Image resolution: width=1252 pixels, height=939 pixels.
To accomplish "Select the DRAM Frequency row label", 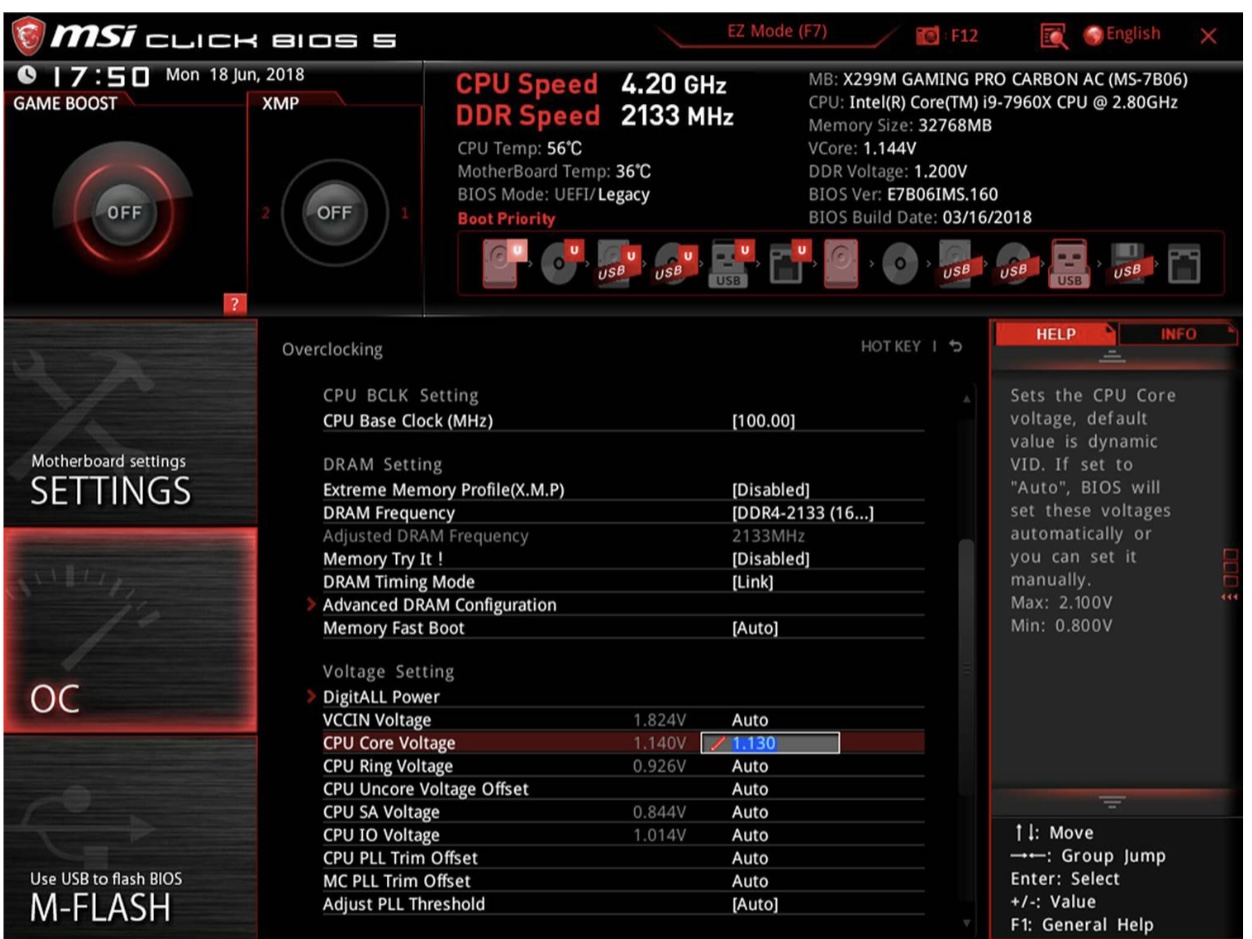I will pos(388,513).
